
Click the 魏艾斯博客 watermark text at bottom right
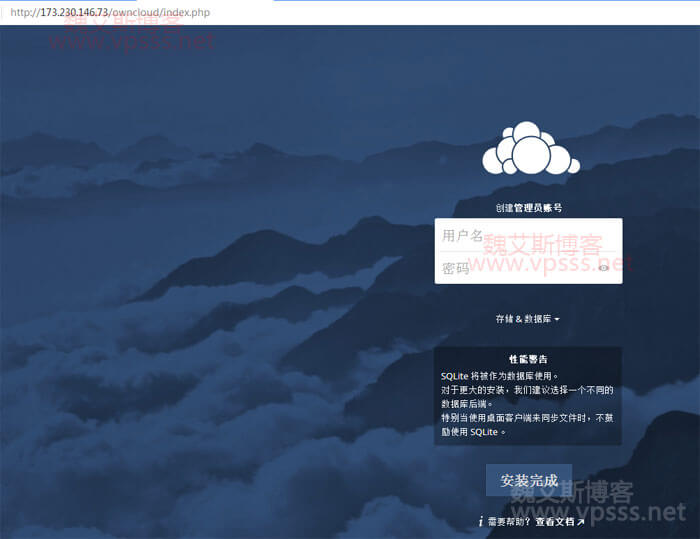tap(571, 491)
